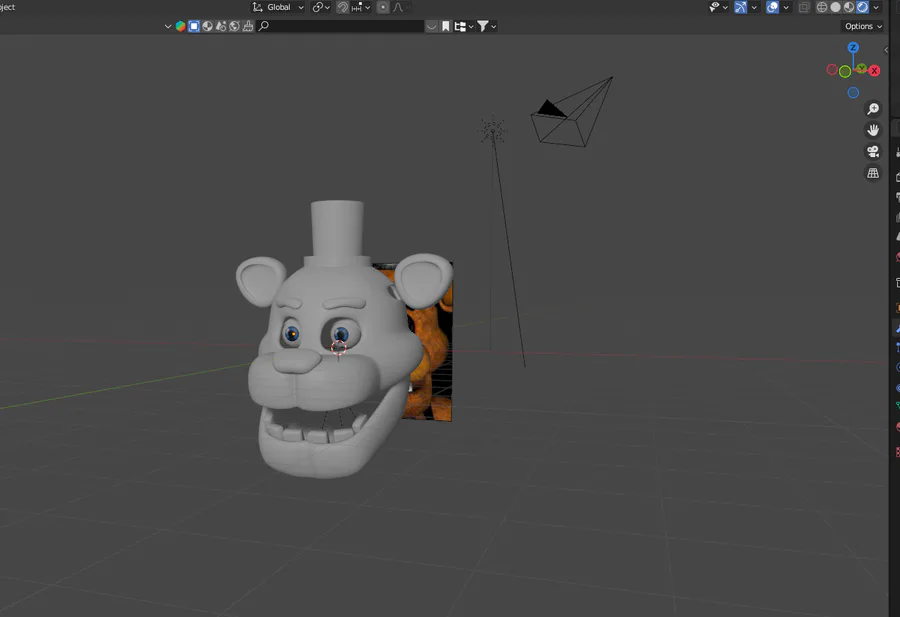
Task: Snap view to the negative Z blue circle
Action: (854, 92)
